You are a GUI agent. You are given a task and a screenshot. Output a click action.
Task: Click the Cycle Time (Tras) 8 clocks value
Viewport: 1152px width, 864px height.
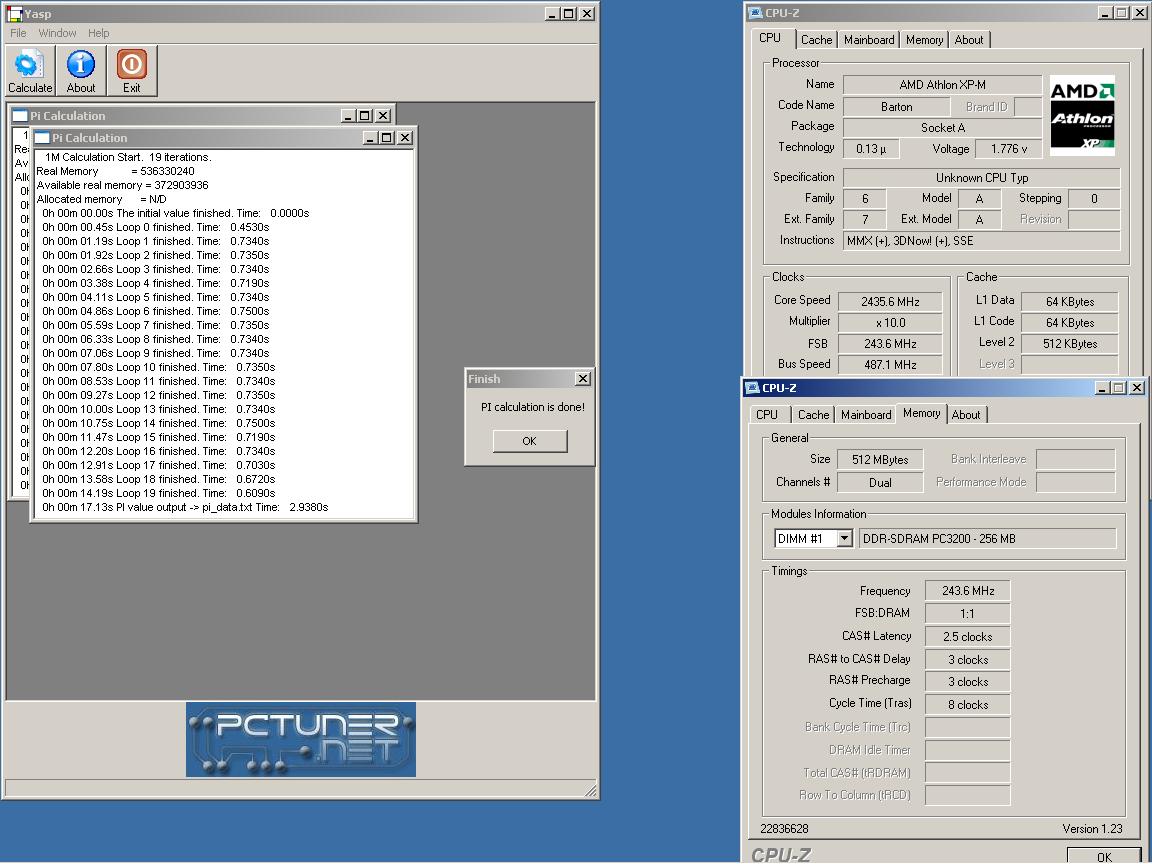[x=968, y=705]
